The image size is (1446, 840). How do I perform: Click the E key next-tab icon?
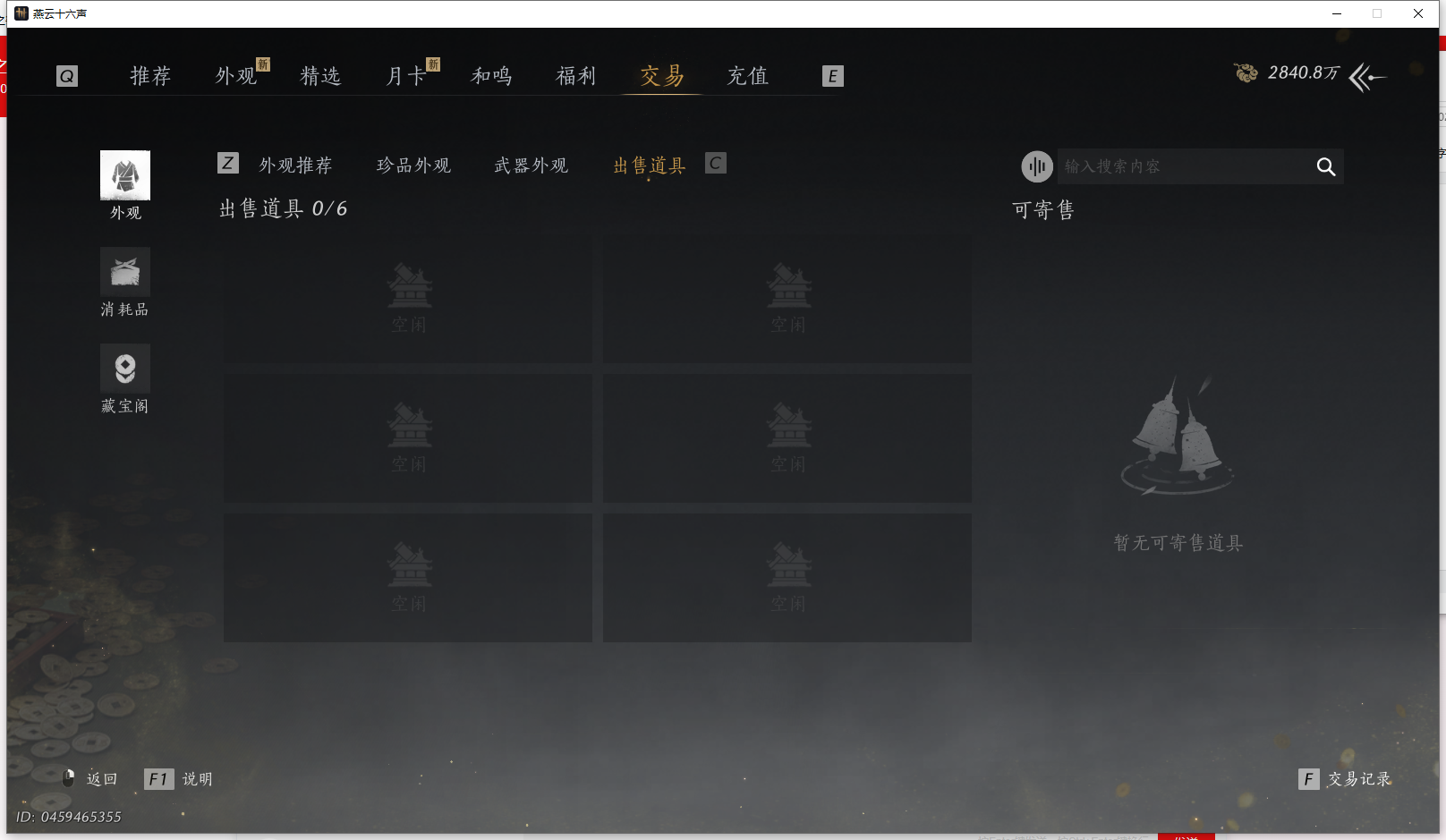[833, 76]
